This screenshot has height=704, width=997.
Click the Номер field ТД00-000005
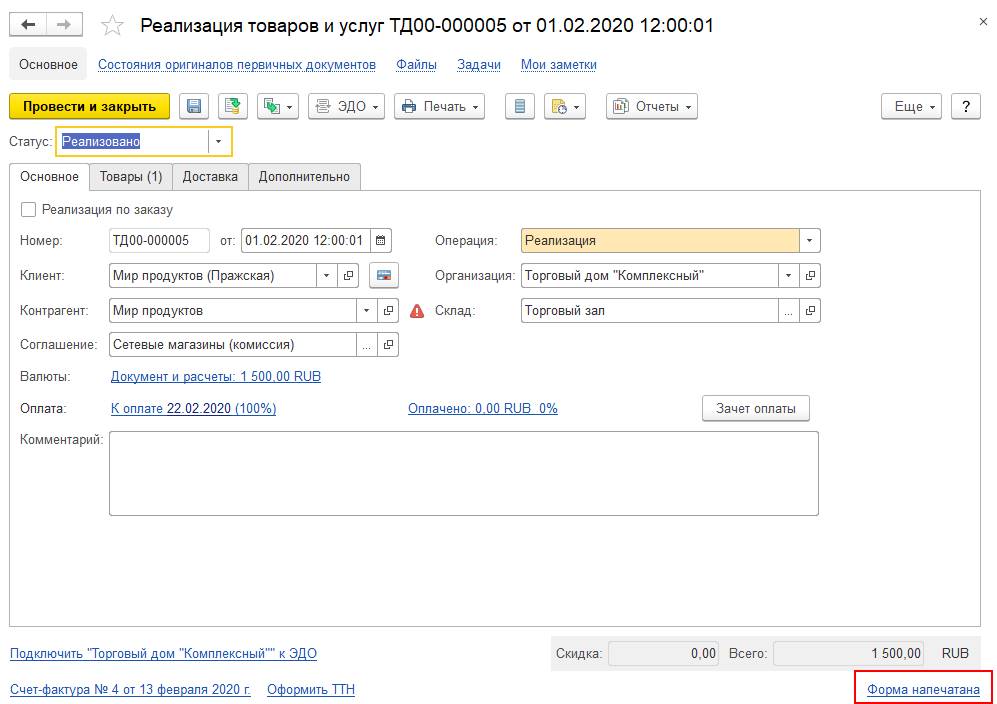[159, 240]
